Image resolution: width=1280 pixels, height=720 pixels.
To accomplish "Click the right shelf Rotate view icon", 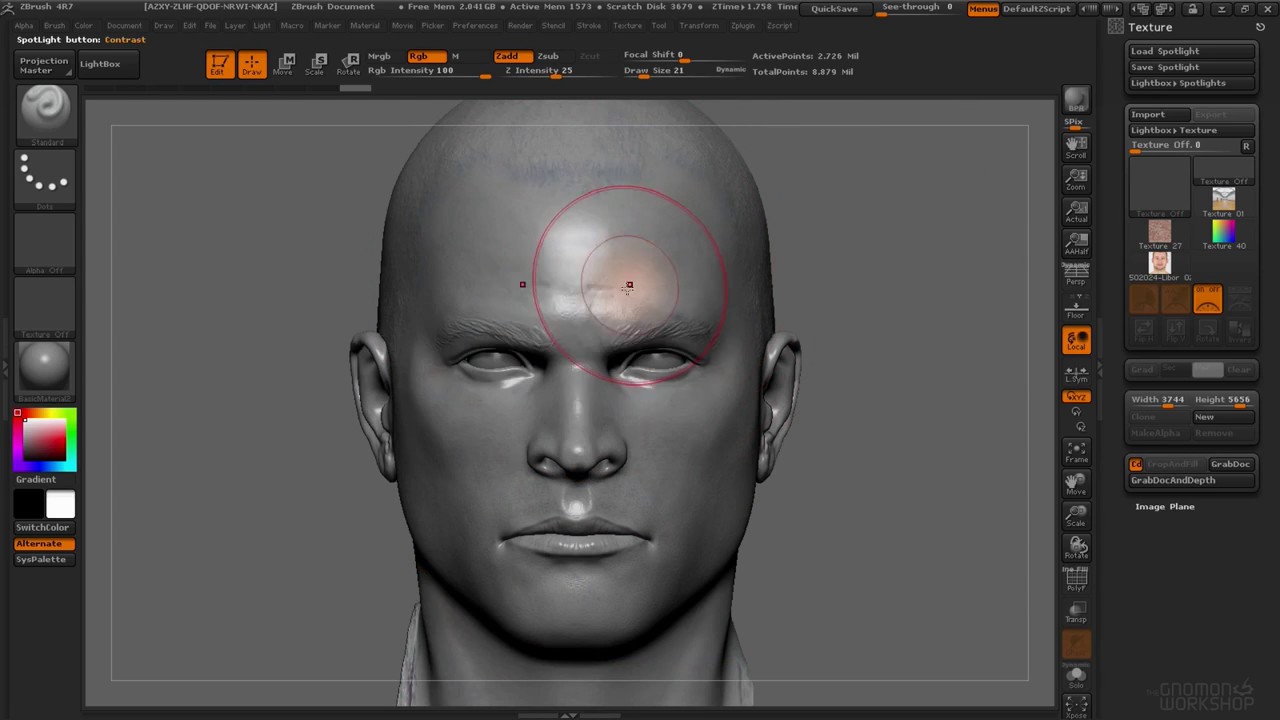I will pos(1076,548).
